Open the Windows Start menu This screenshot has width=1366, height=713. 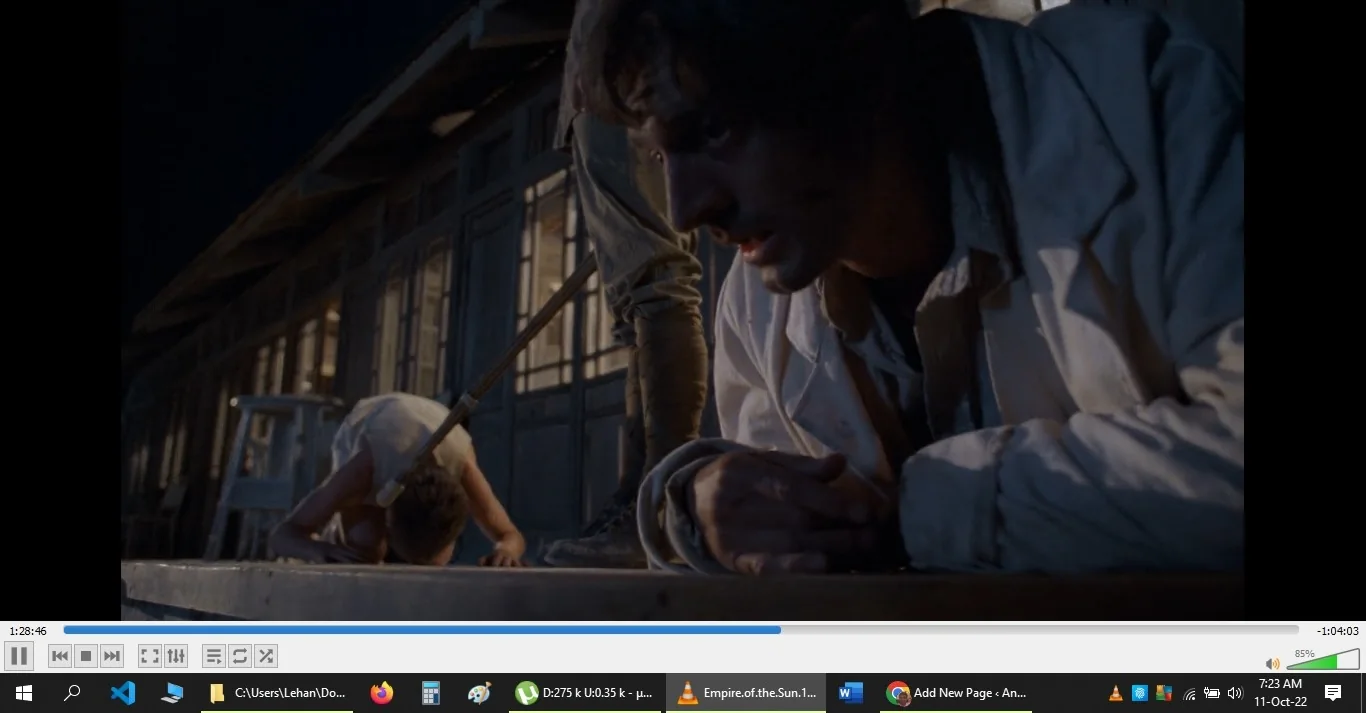(x=24, y=693)
